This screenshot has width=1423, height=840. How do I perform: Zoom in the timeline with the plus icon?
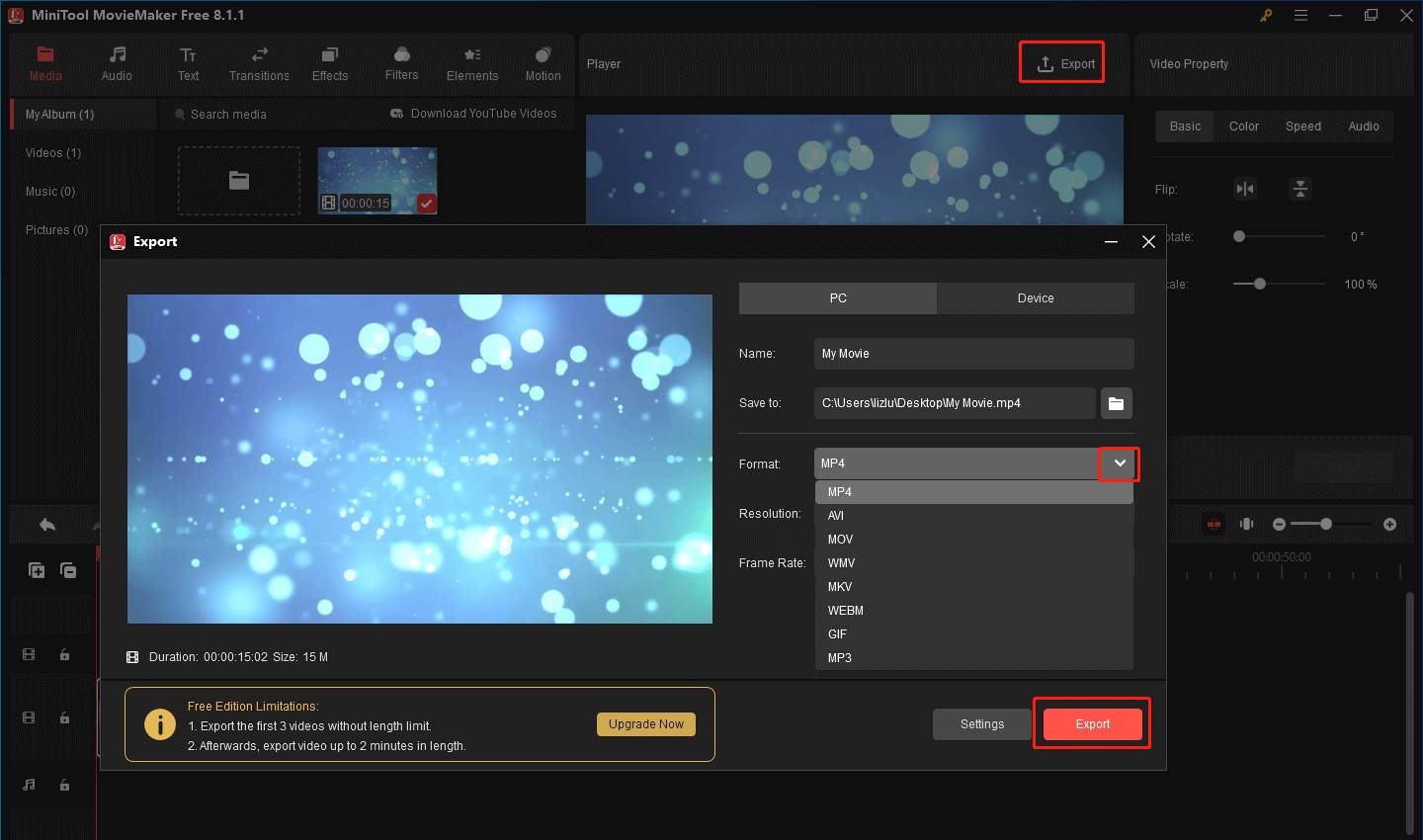pos(1389,524)
